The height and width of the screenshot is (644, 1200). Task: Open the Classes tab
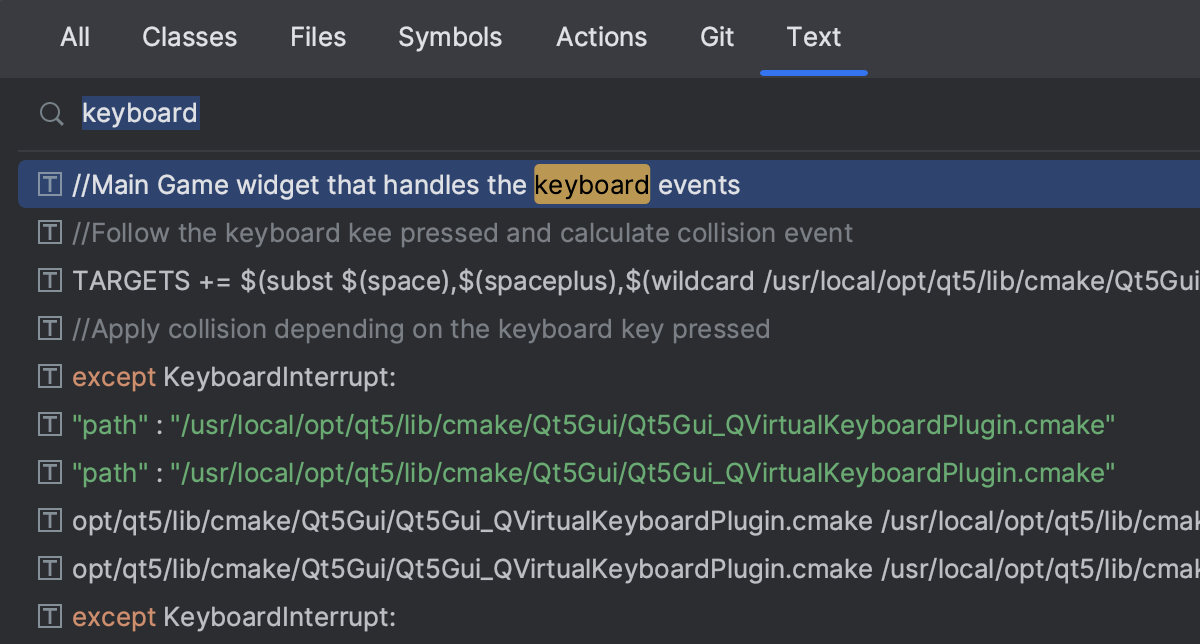(190, 38)
